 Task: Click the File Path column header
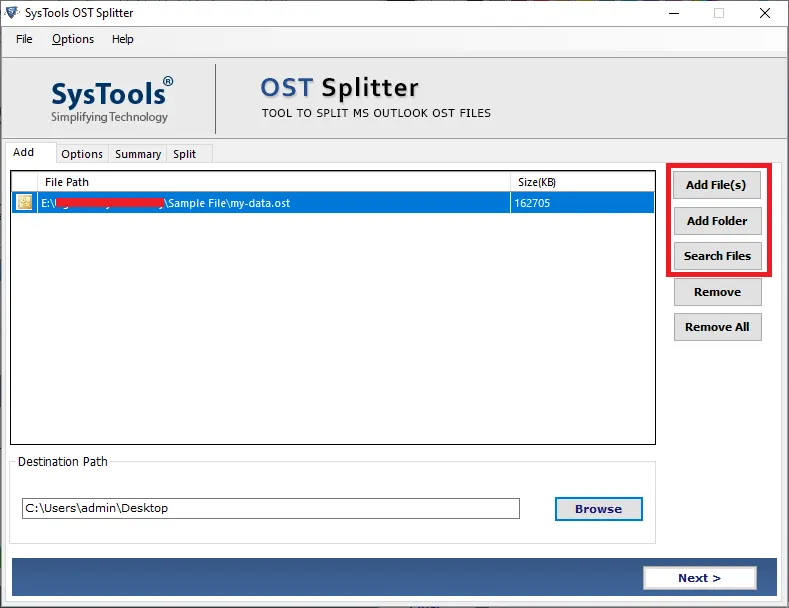coord(274,182)
